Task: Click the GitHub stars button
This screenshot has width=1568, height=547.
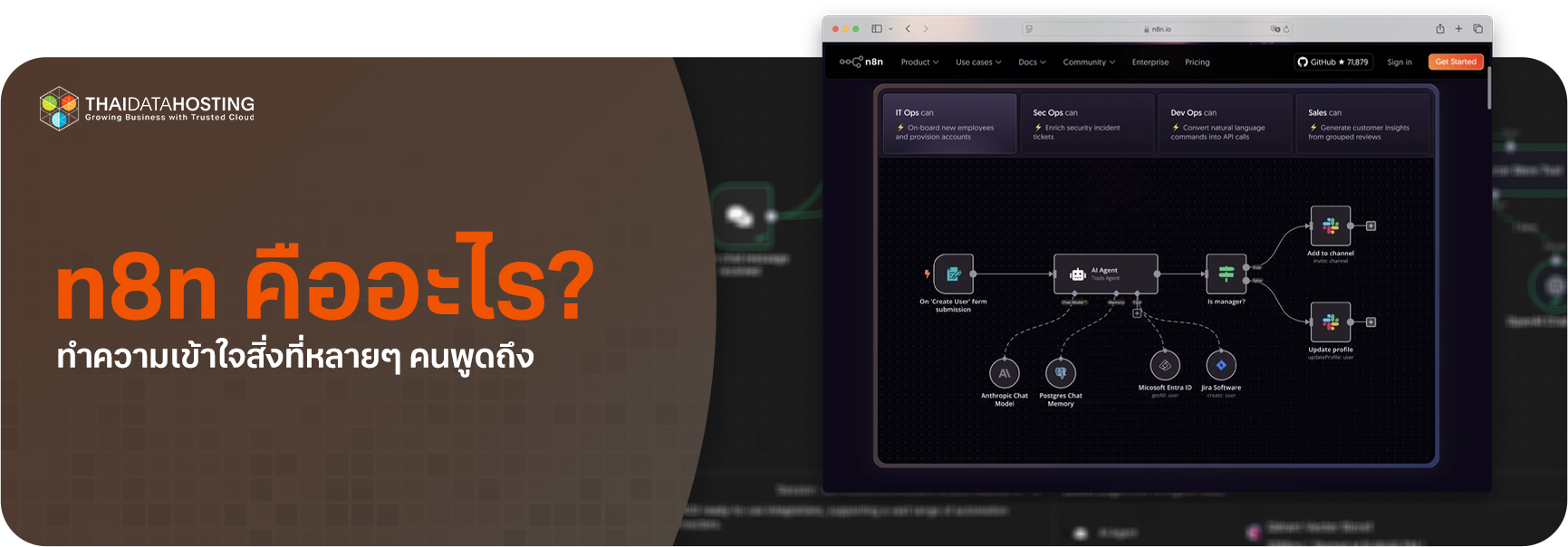Action: (1333, 62)
